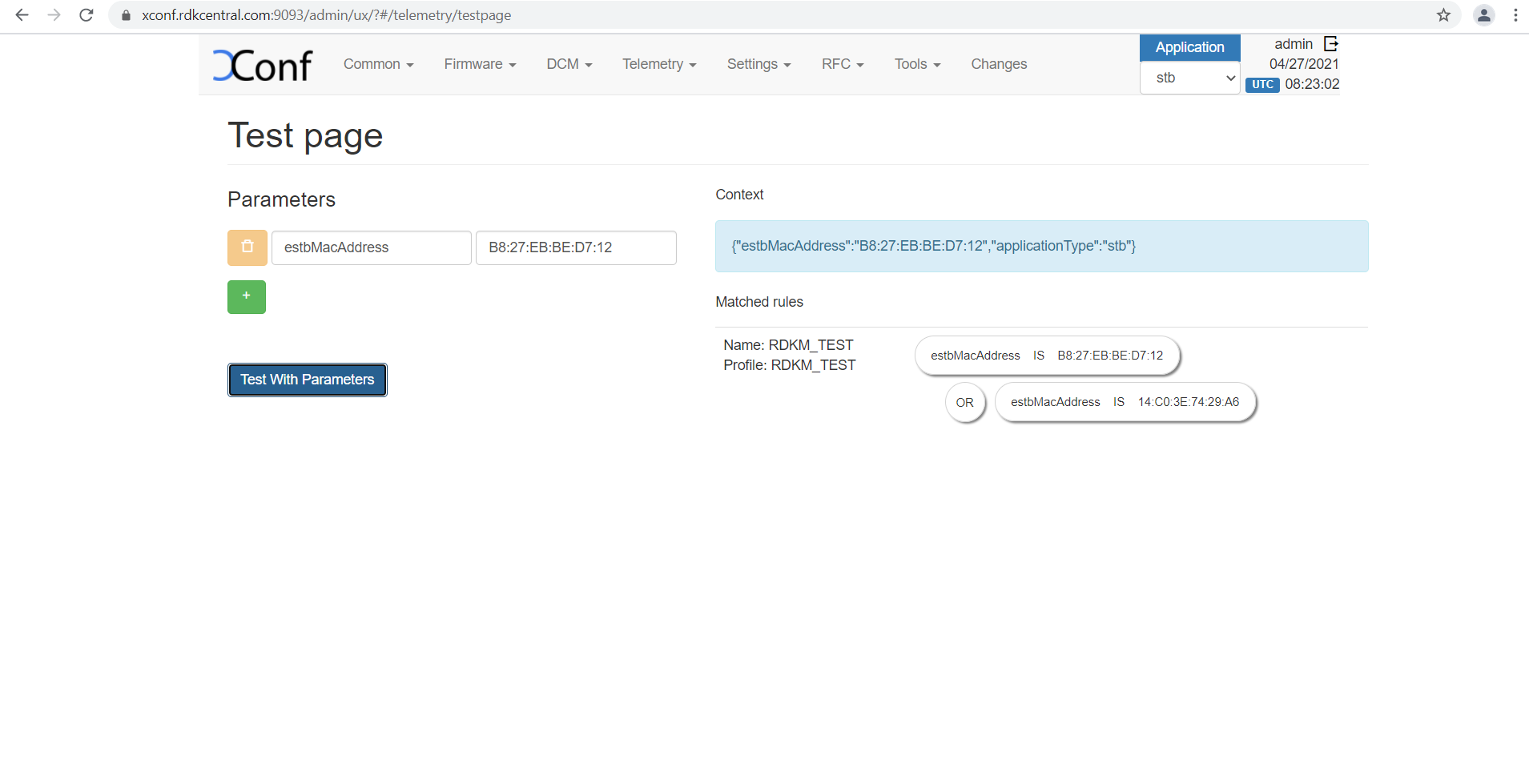Image resolution: width=1529 pixels, height=784 pixels.
Task: Open the DCM menu
Action: (x=569, y=64)
